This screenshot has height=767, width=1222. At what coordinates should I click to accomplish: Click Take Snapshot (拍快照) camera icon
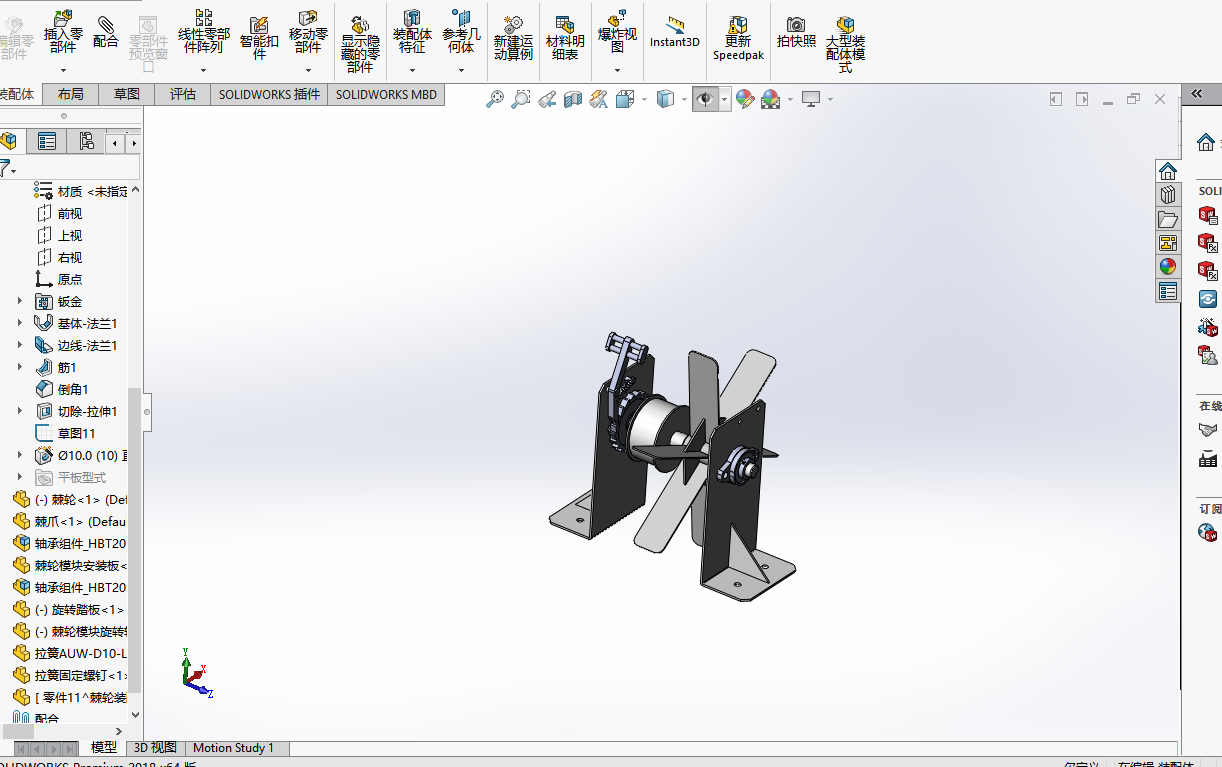796,24
